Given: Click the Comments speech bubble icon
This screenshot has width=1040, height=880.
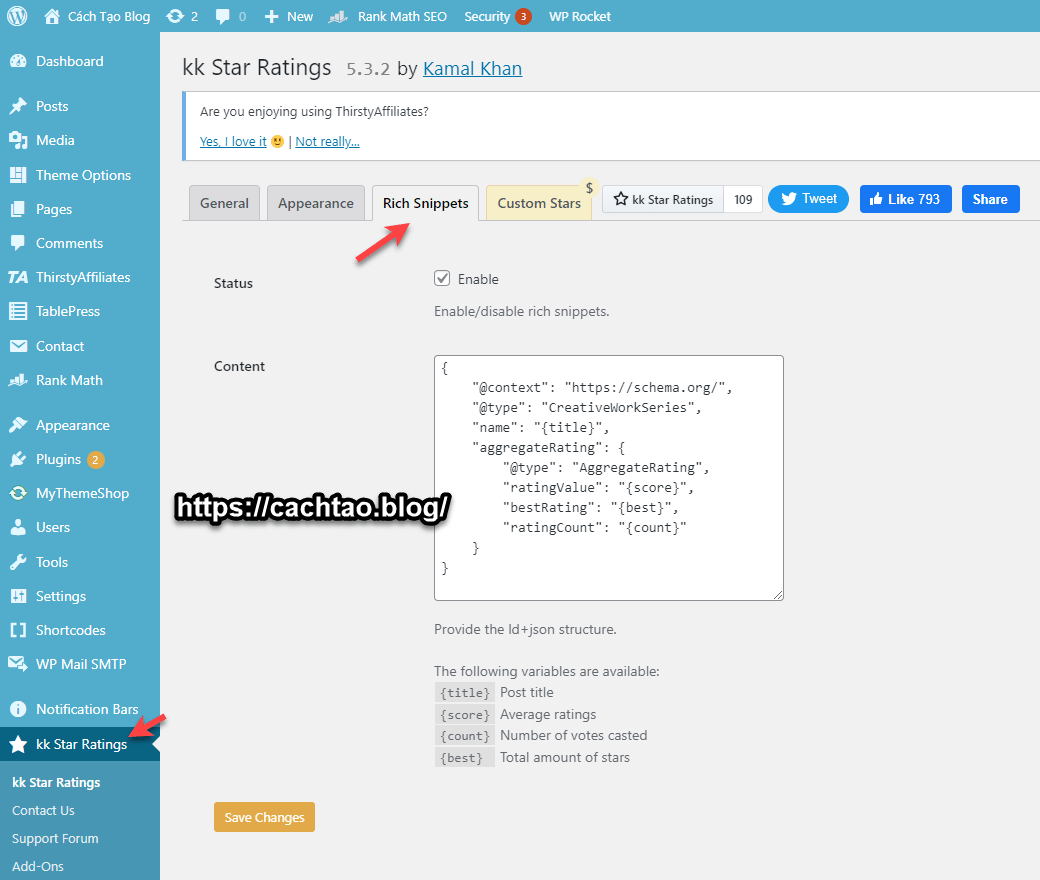Looking at the screenshot, I should [x=18, y=243].
